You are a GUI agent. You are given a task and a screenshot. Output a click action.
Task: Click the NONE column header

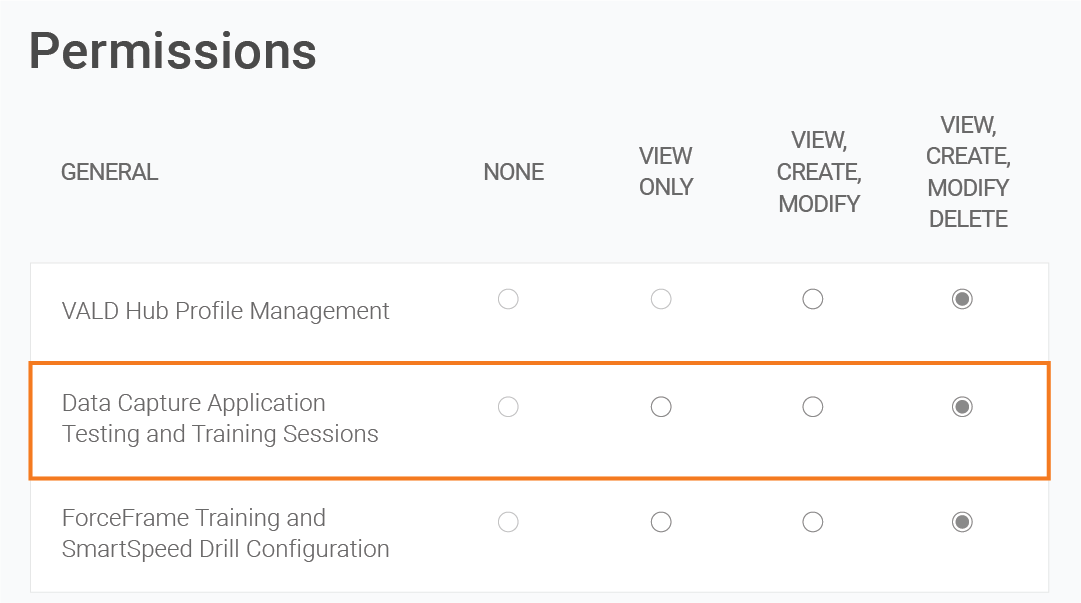click(513, 172)
